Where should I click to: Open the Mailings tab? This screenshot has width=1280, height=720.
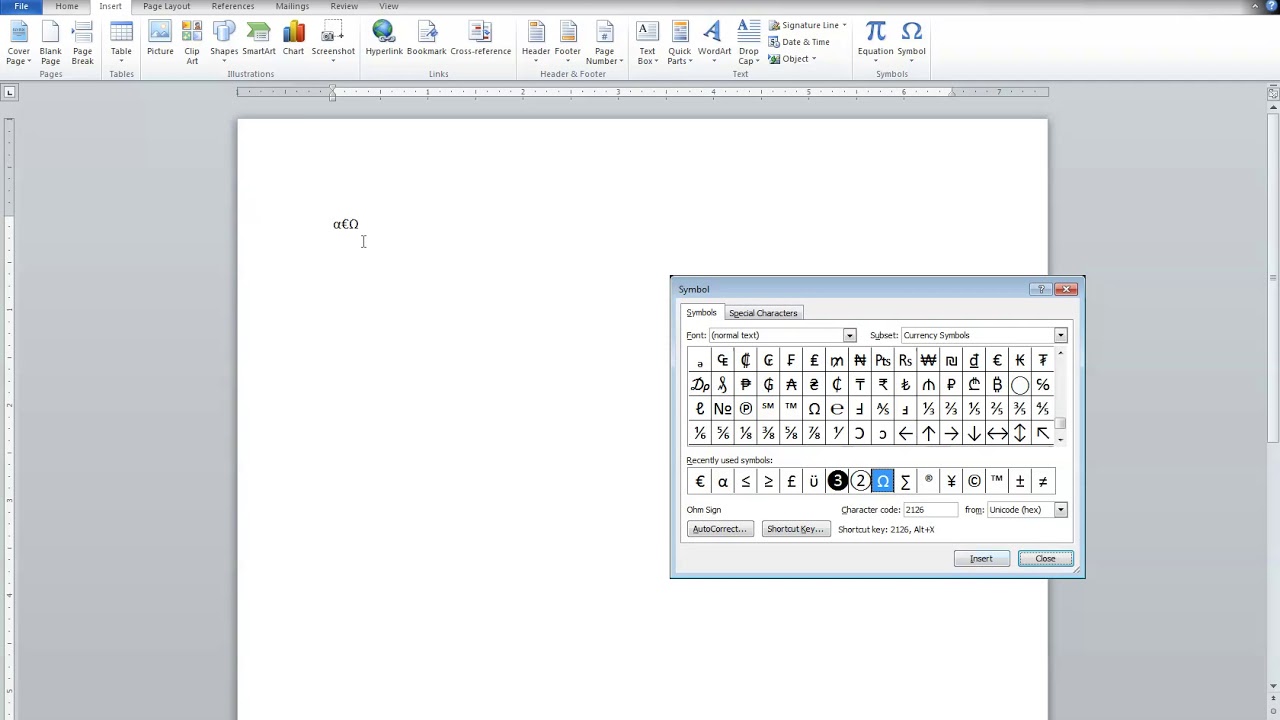pos(292,6)
